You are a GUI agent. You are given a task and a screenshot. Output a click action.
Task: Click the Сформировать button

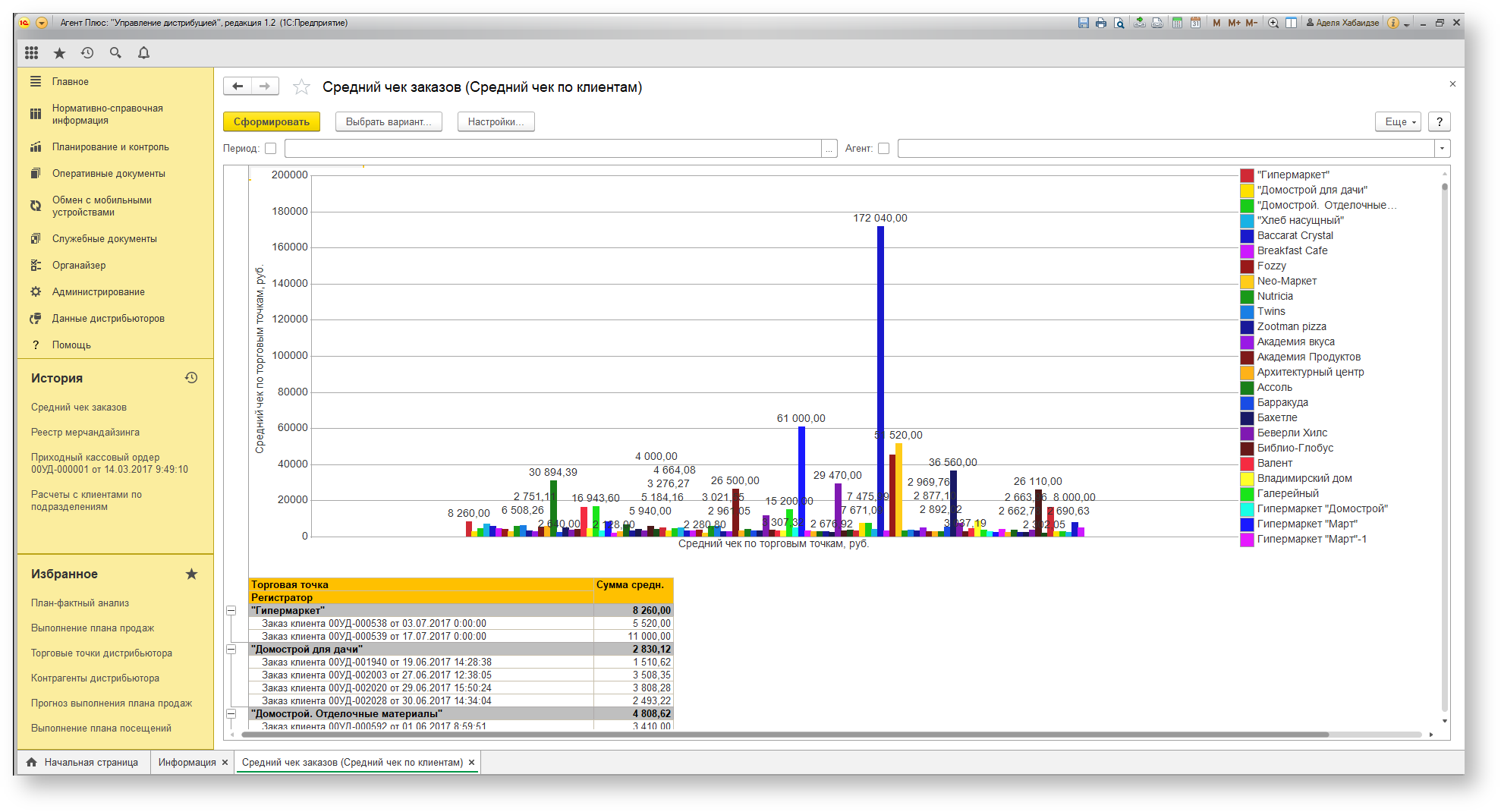coord(272,121)
